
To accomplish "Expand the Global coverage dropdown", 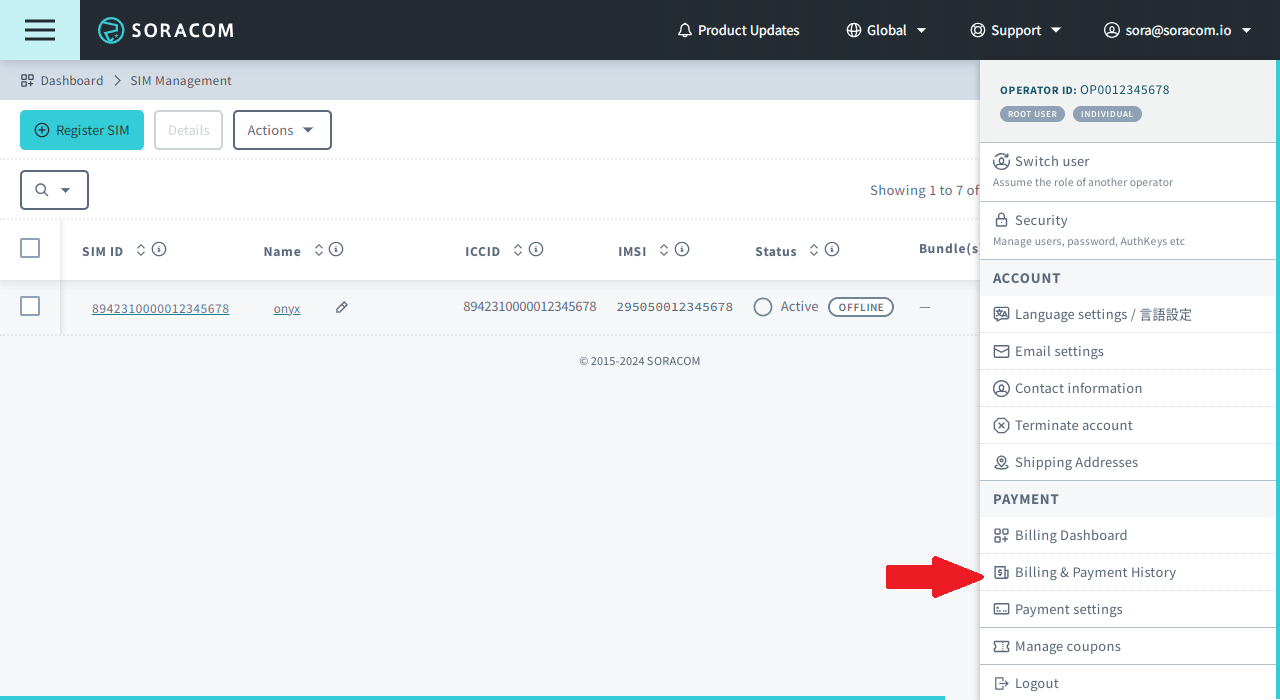I will 886,30.
